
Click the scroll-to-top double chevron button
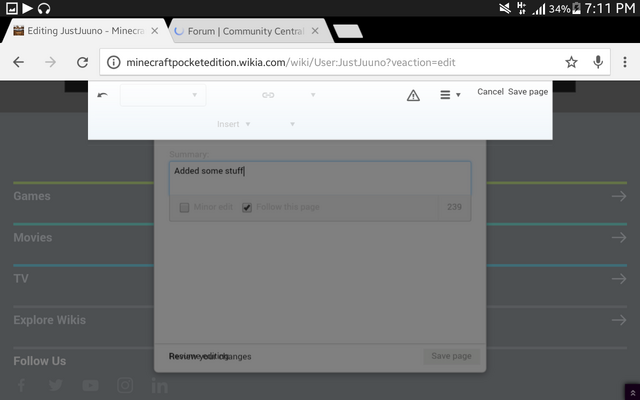pyautogui.click(x=632, y=392)
